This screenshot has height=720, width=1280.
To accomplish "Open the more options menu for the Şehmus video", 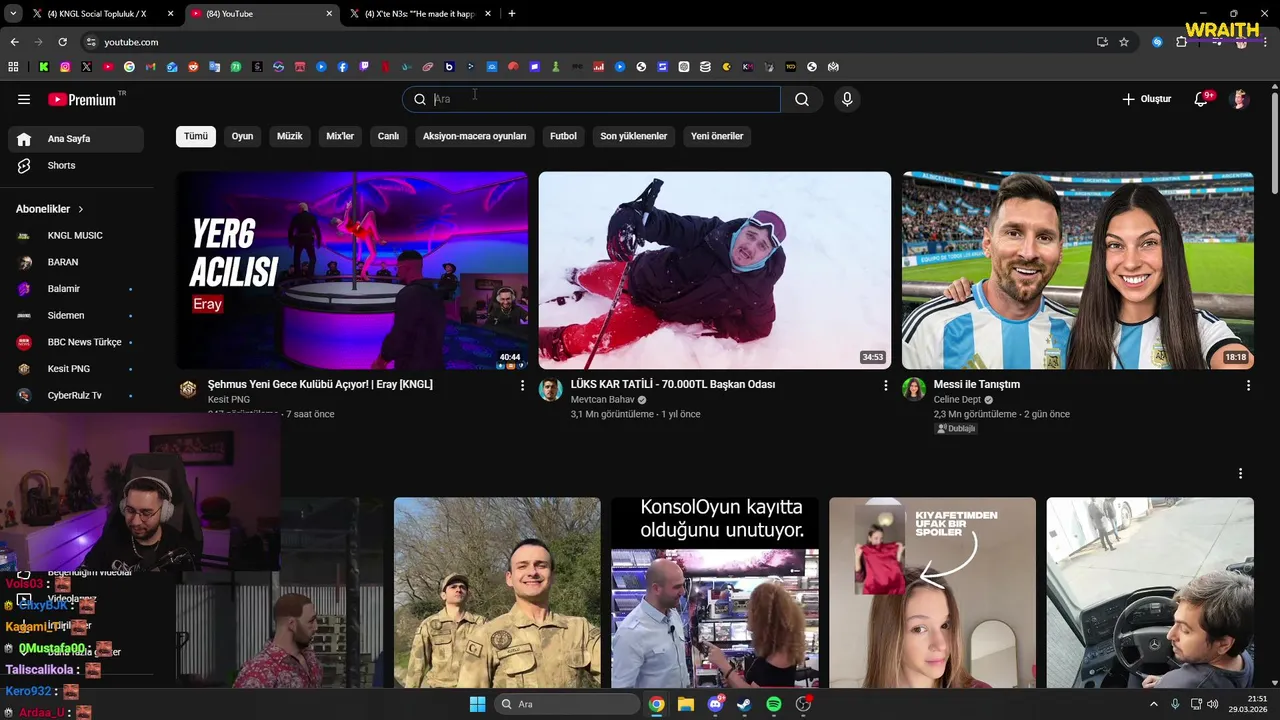I will (x=522, y=385).
